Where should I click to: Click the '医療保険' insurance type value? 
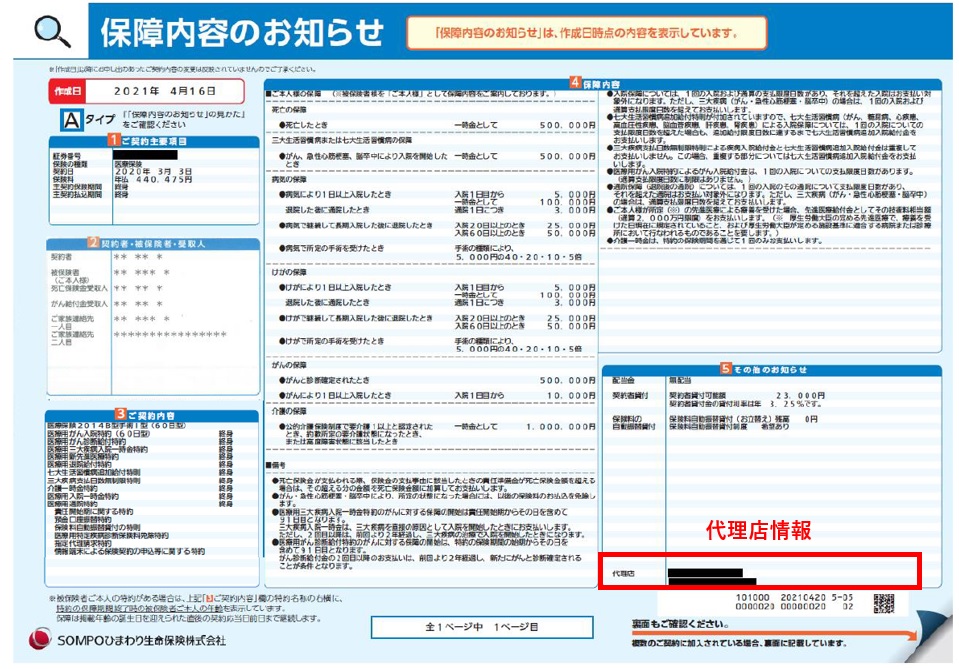(128, 164)
